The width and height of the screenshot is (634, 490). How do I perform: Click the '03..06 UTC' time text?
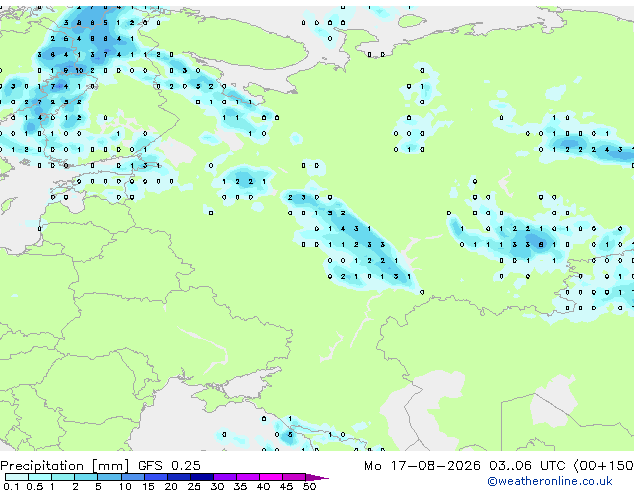click(x=527, y=466)
